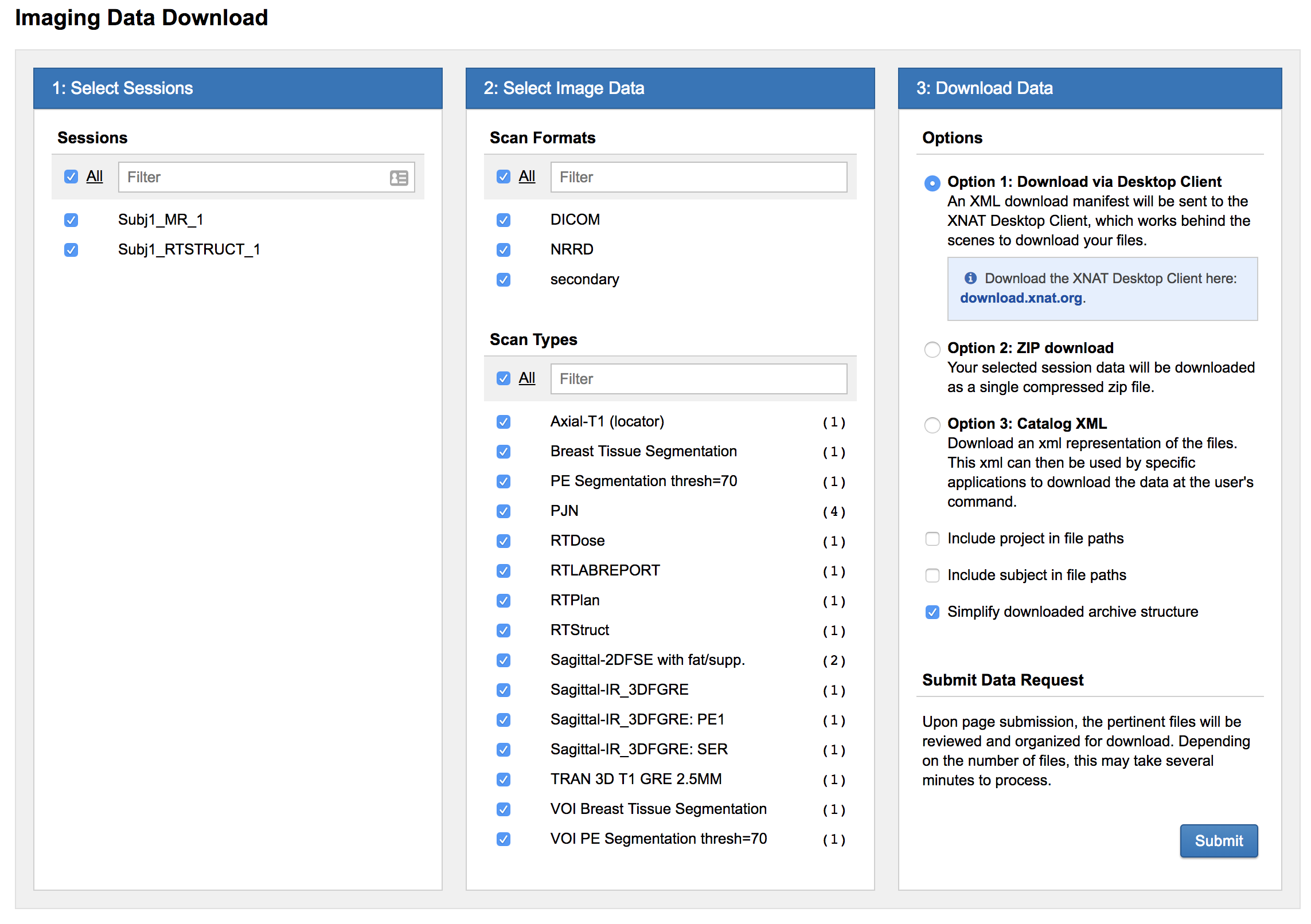Click the info icon beside Desktop Client notice
This screenshot has width=1311, height=924.
click(970, 278)
